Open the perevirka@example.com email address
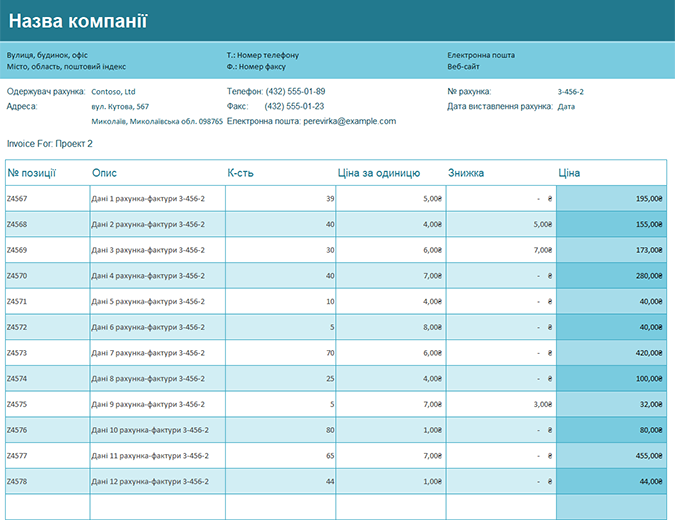Screen dimensions: 675x520 tap(350, 121)
